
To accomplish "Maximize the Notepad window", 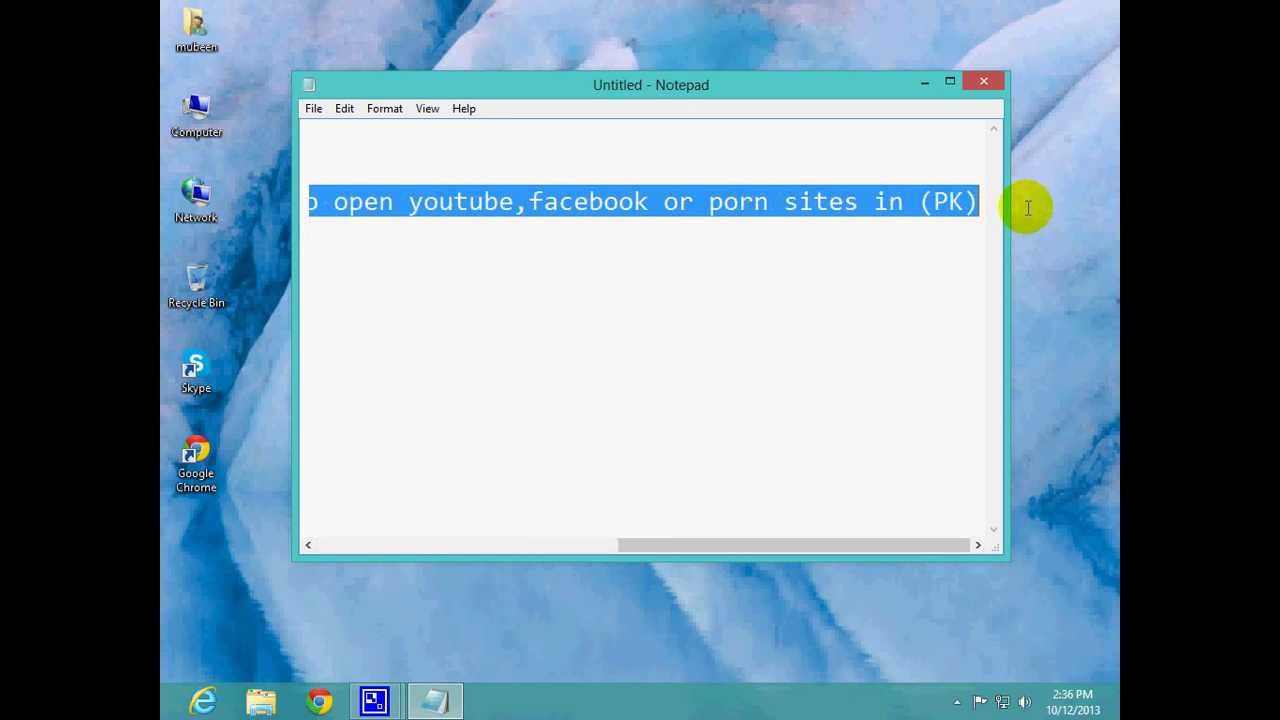I will [950, 83].
